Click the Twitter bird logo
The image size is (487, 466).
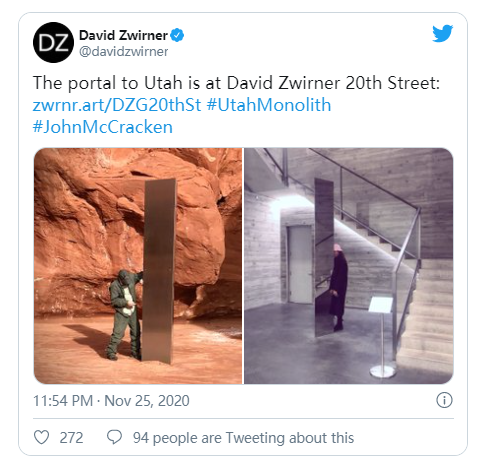coord(442,33)
